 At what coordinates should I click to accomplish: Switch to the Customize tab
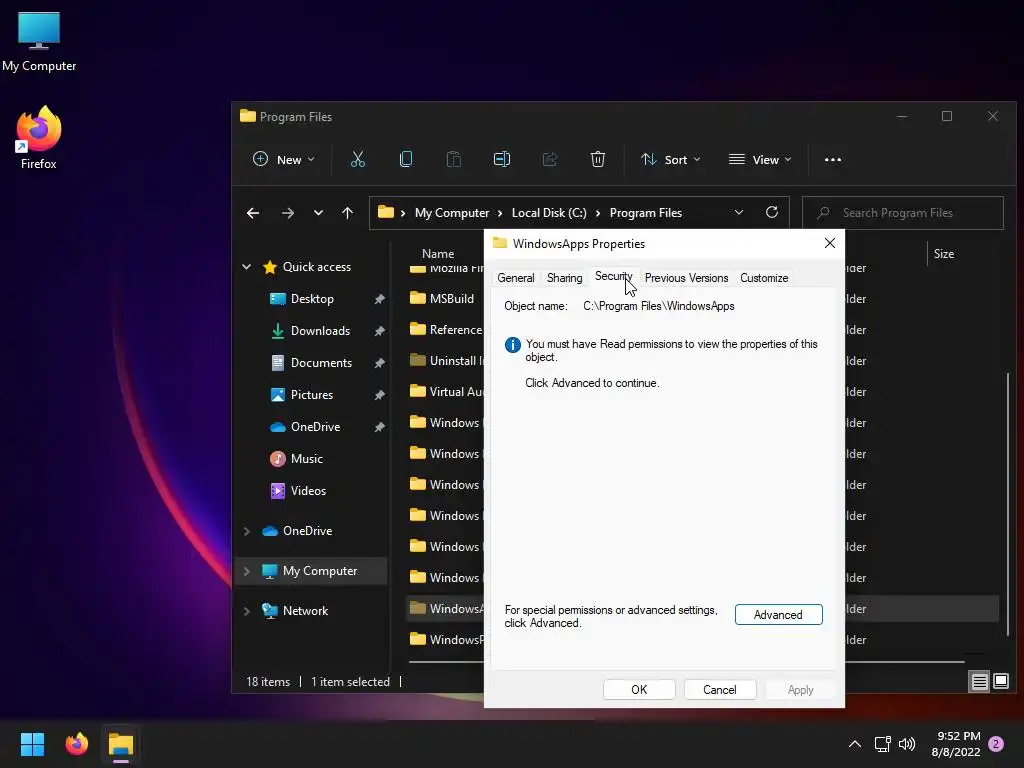coord(764,278)
